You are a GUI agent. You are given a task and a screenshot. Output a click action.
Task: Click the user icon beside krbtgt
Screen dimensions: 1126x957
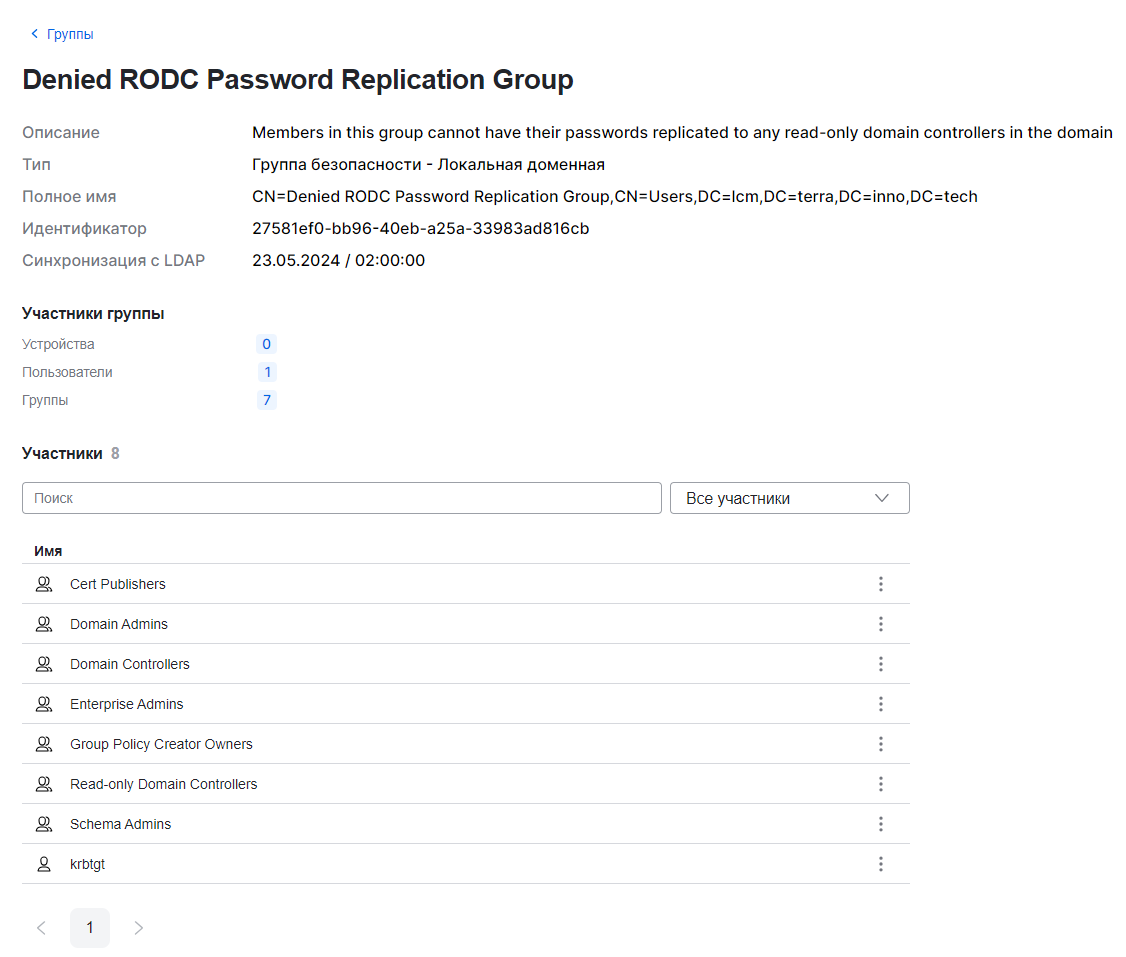43,864
